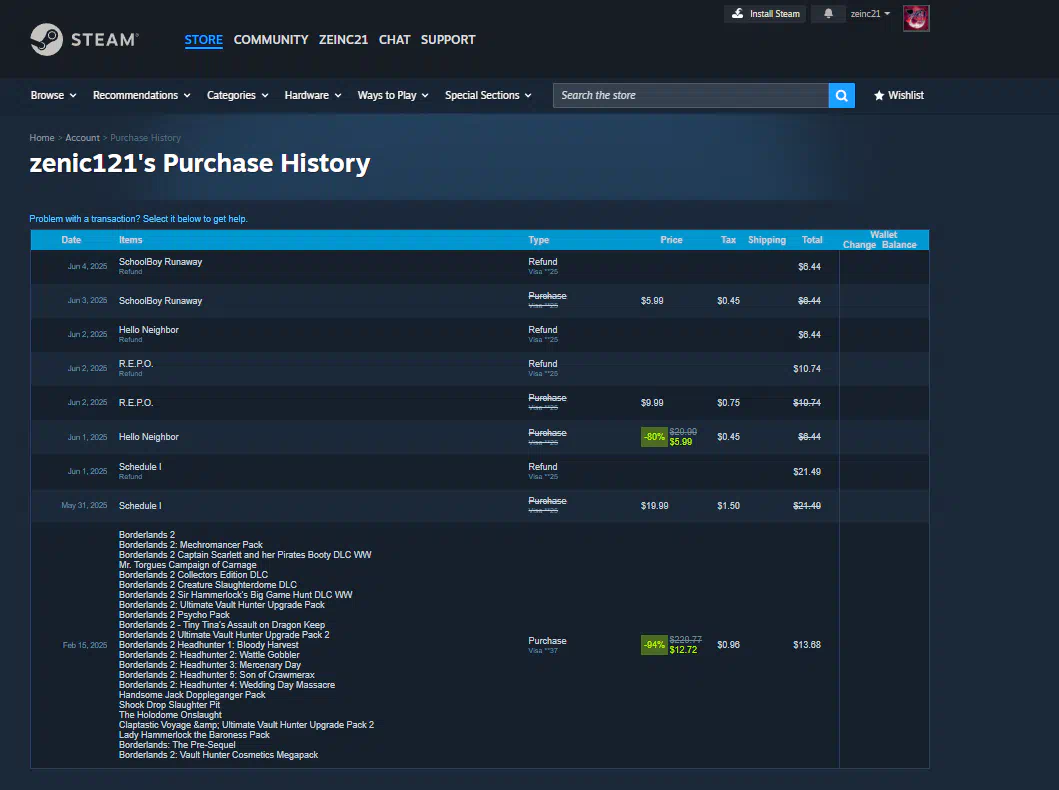1059x790 pixels.
Task: Click the Account breadcrumb link
Action: 82,138
